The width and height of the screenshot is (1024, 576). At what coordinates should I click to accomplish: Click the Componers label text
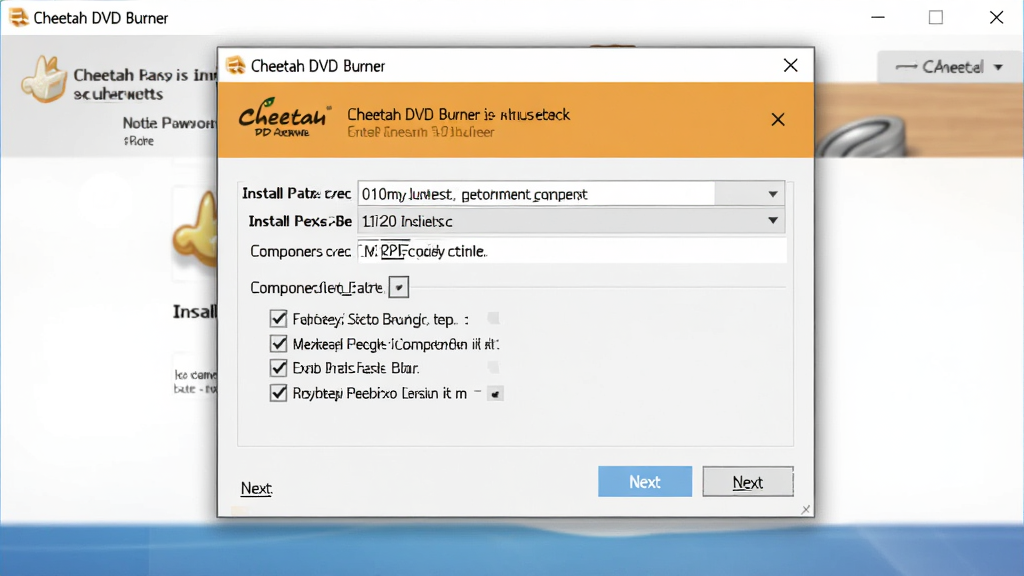300,251
